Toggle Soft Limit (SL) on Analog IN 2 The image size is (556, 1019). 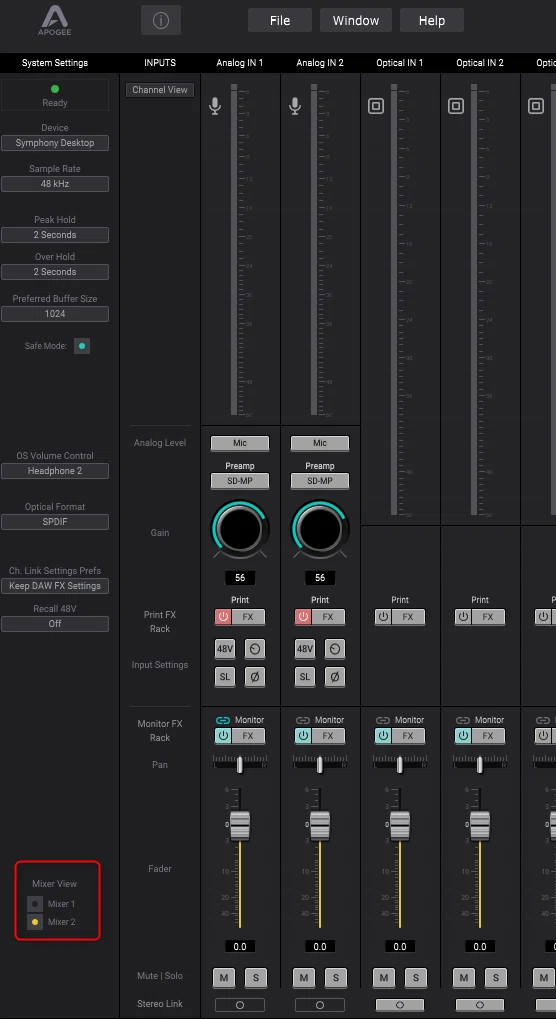[305, 677]
